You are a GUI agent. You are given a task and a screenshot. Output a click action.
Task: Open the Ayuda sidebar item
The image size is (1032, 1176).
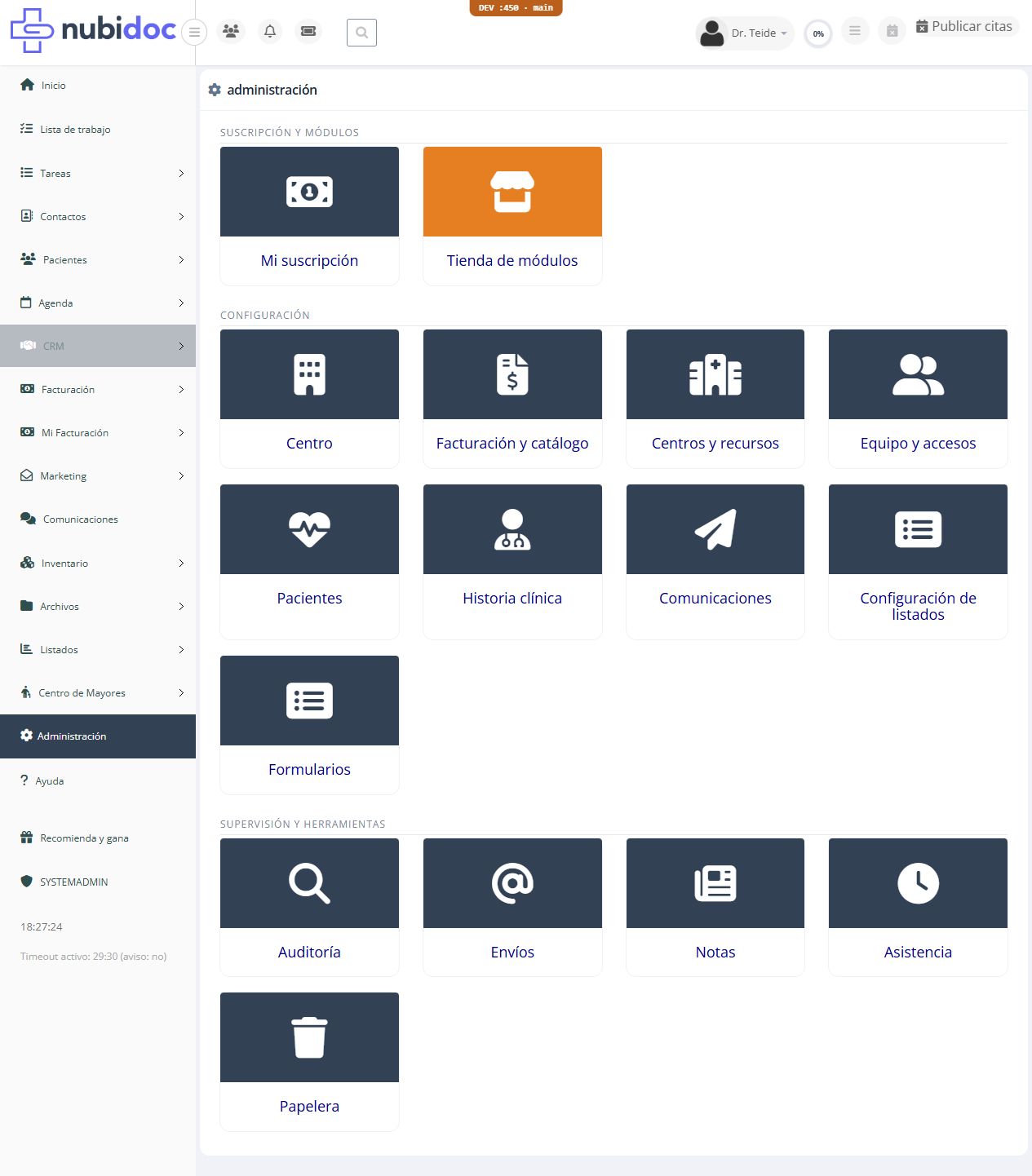pyautogui.click(x=98, y=780)
